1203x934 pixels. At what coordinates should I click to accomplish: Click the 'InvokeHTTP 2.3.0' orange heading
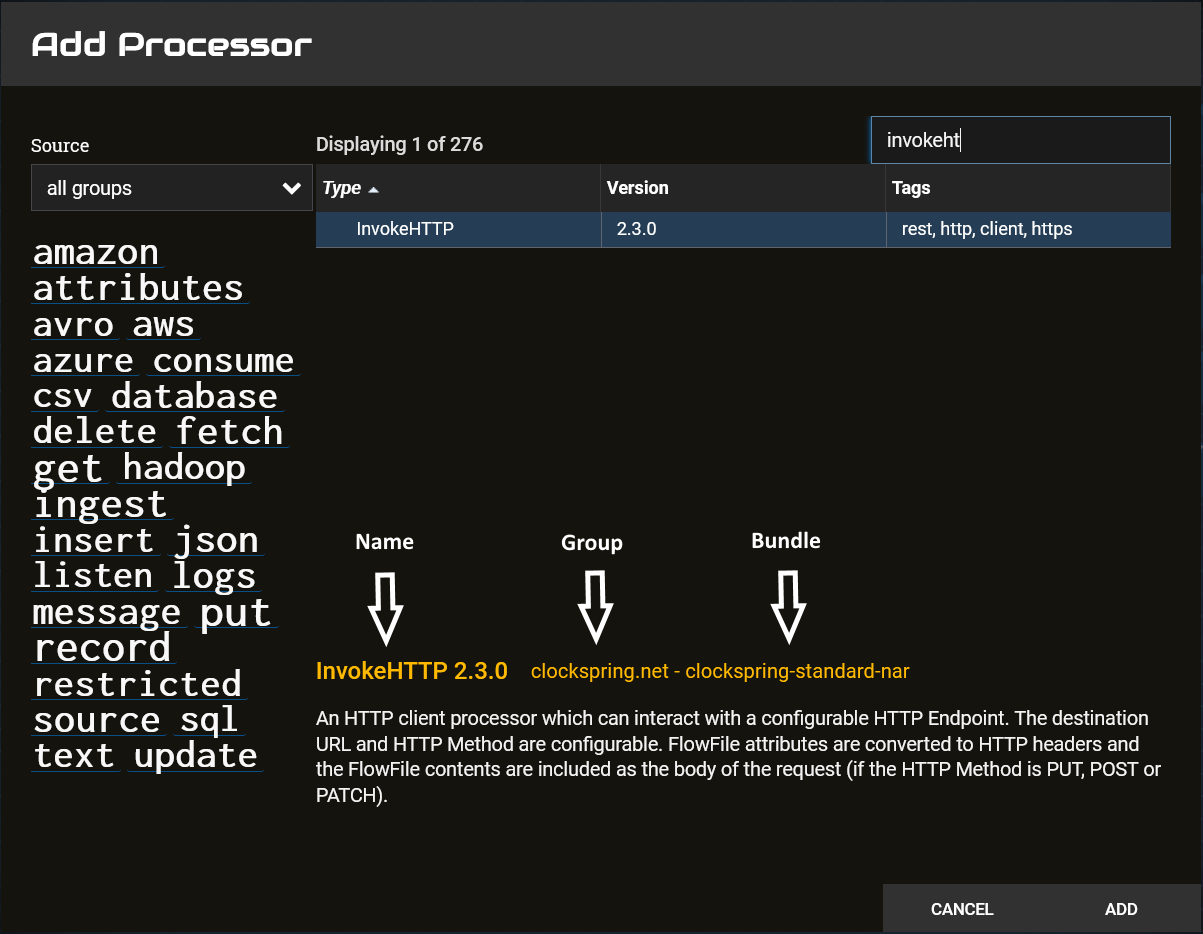(412, 671)
